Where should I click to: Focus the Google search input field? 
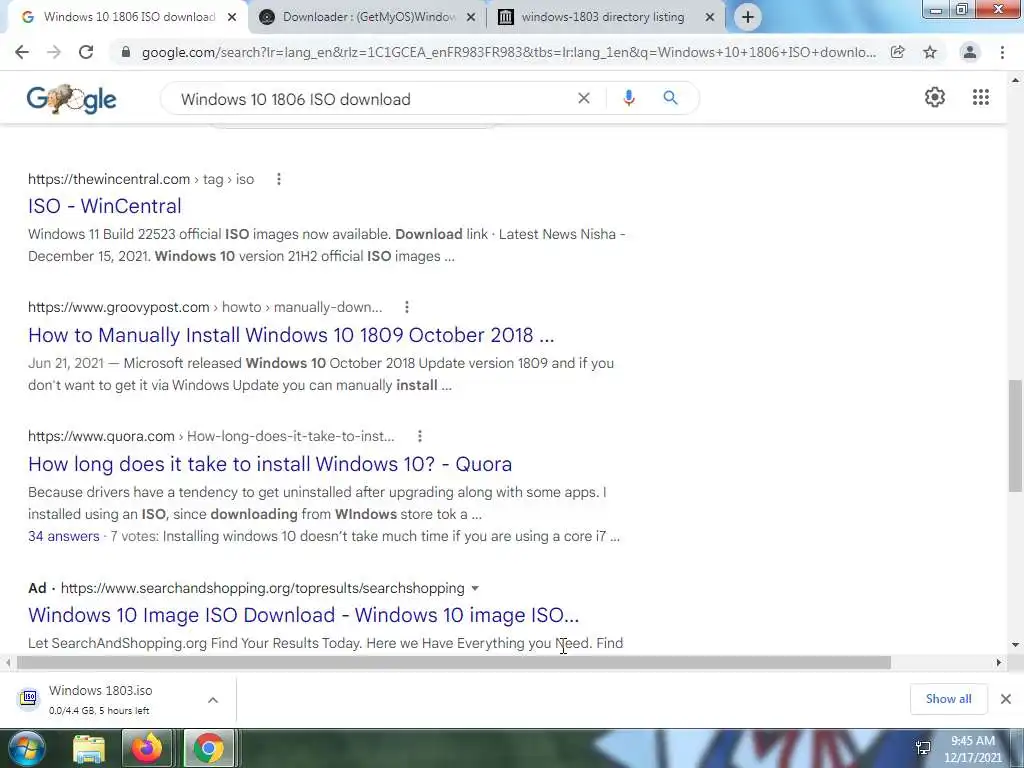[x=376, y=99]
